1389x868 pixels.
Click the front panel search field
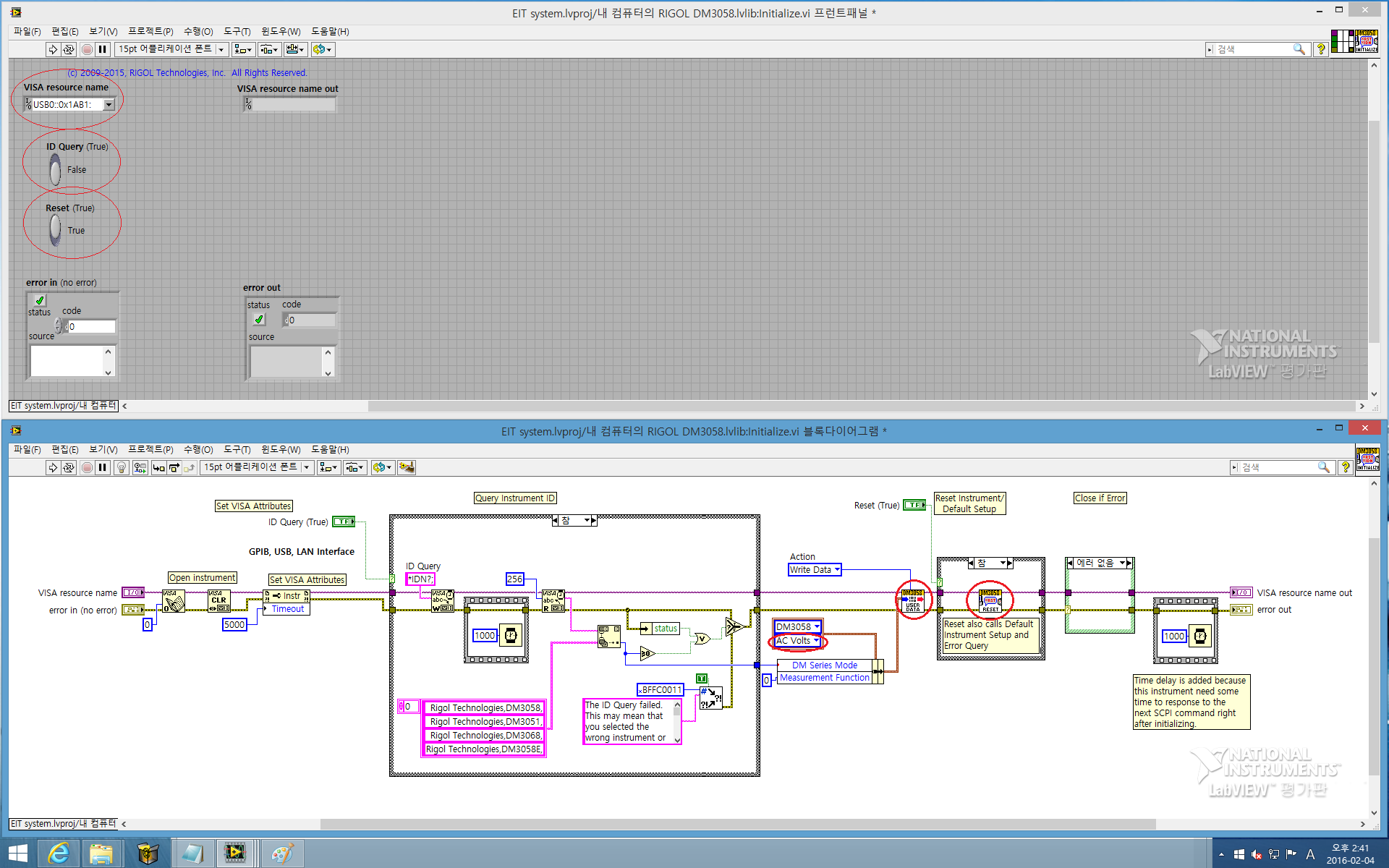point(1257,49)
